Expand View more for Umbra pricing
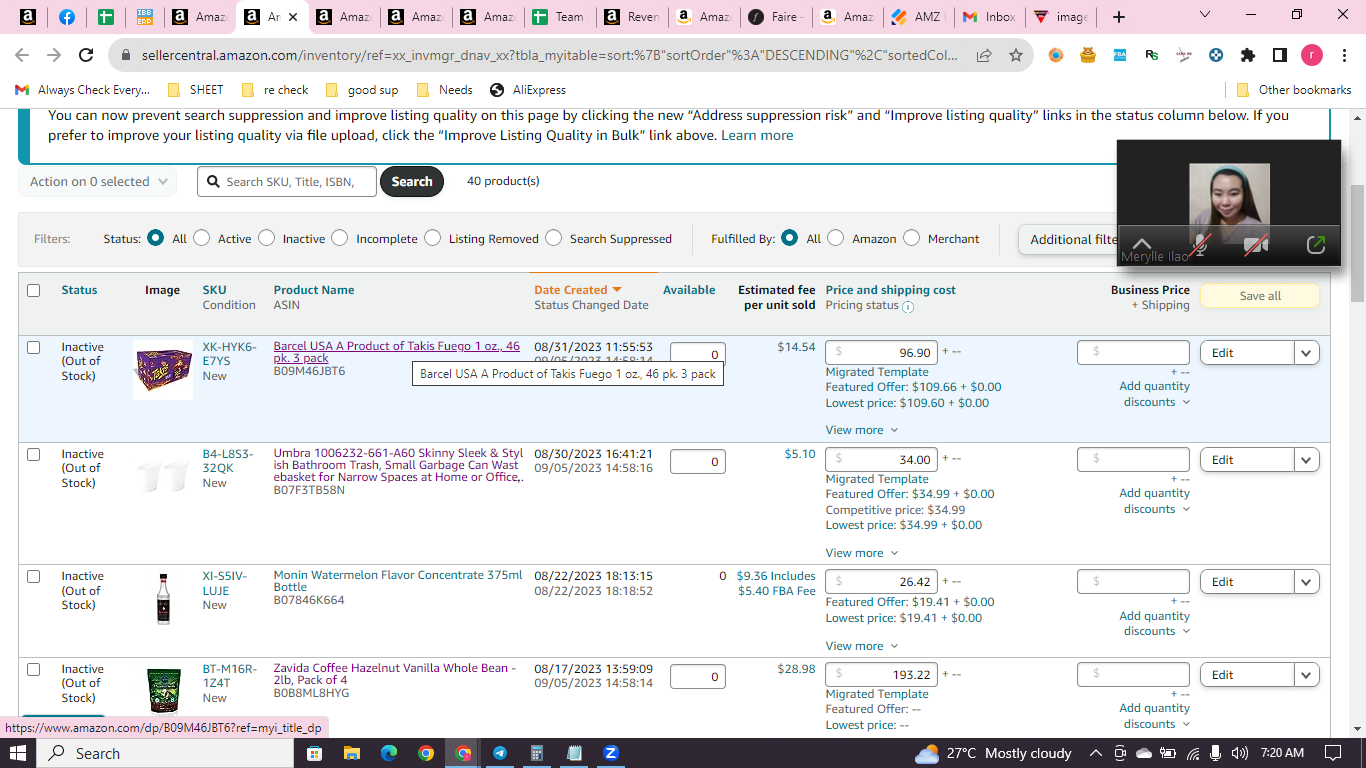Screen dimensions: 1366x768 click(861, 553)
